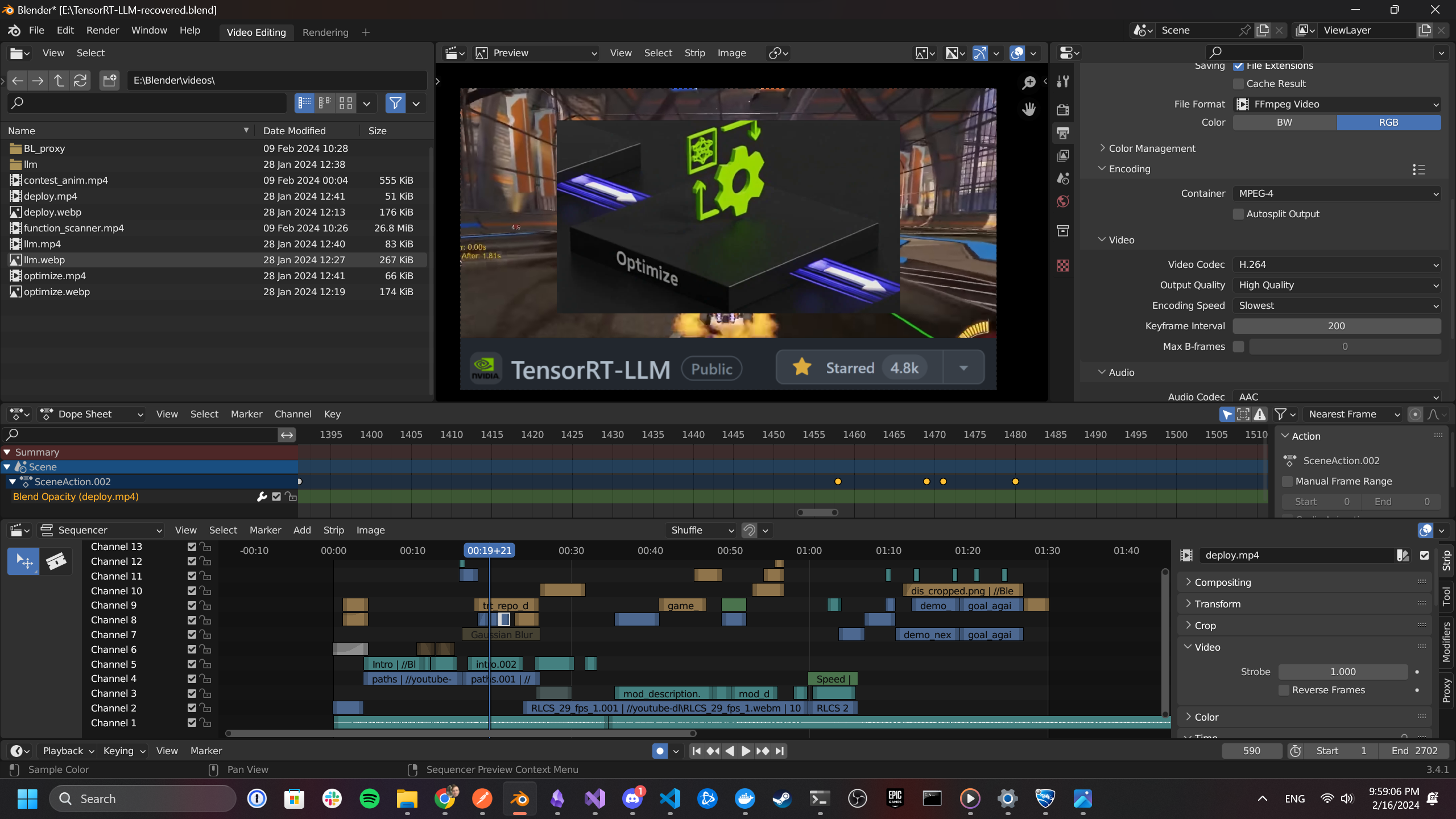Screen dimensions: 1456x819
Task: Select BW color mode
Action: (1284, 122)
